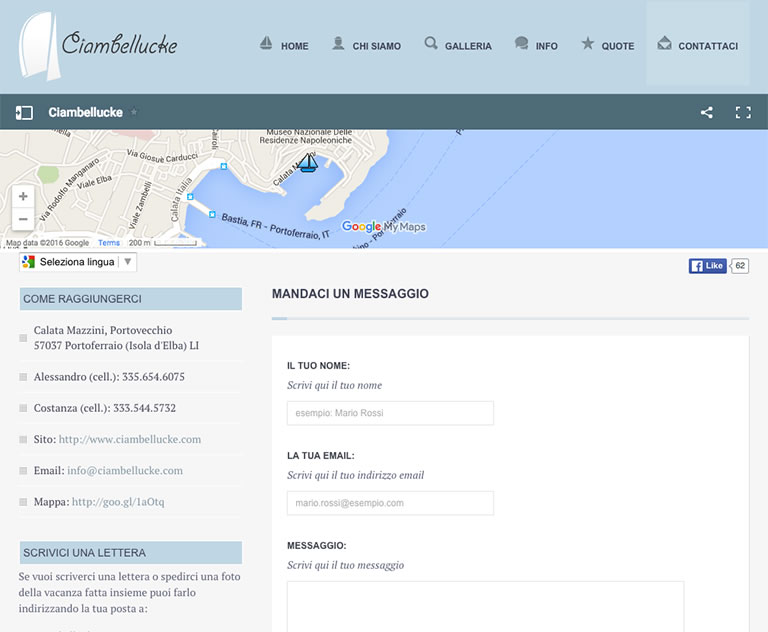
Task: Open the www.ciambellucke.com site link
Action: pos(130,439)
